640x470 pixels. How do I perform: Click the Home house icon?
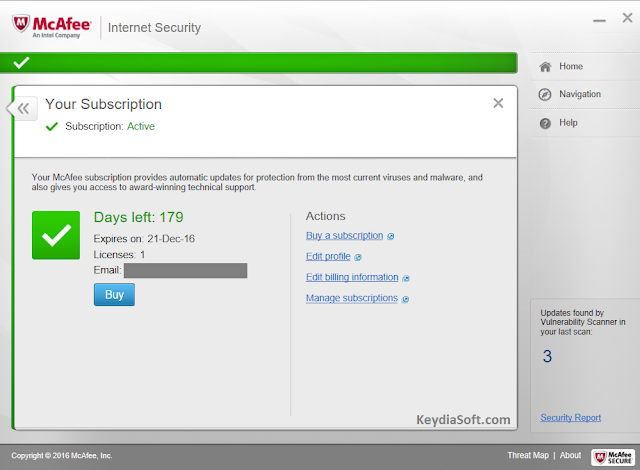(x=545, y=67)
